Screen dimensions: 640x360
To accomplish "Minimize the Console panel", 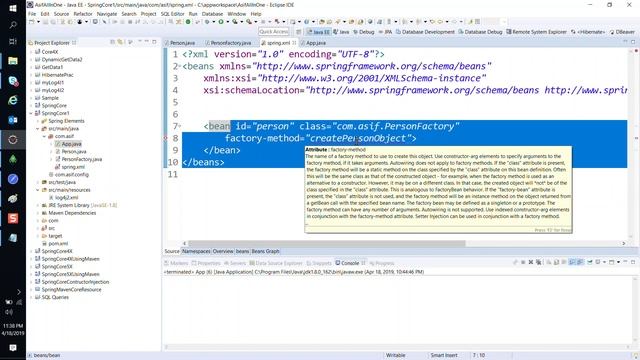I will coord(625,262).
